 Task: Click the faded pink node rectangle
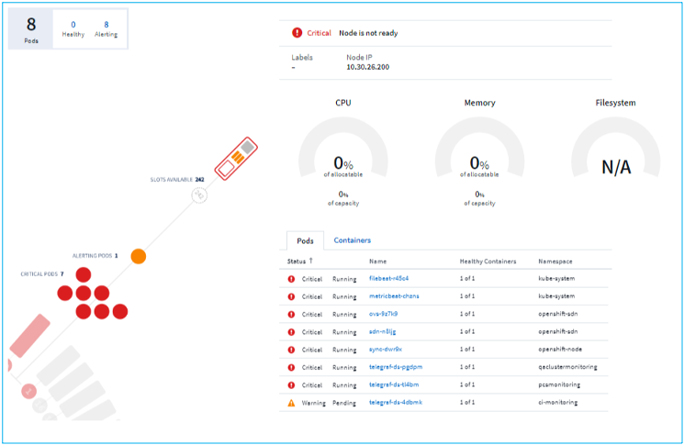[x=30, y=335]
